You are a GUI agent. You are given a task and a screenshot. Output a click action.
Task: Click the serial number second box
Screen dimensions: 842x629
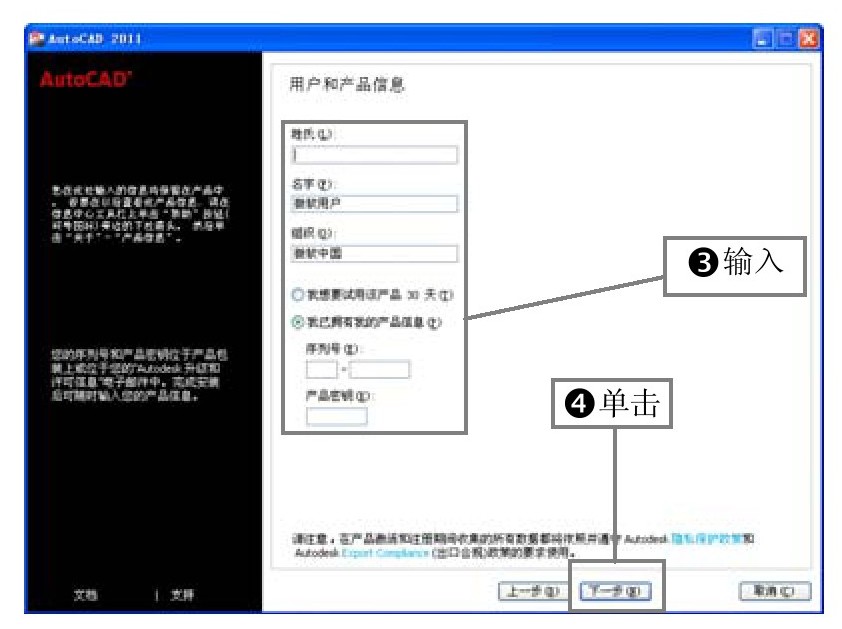click(379, 370)
